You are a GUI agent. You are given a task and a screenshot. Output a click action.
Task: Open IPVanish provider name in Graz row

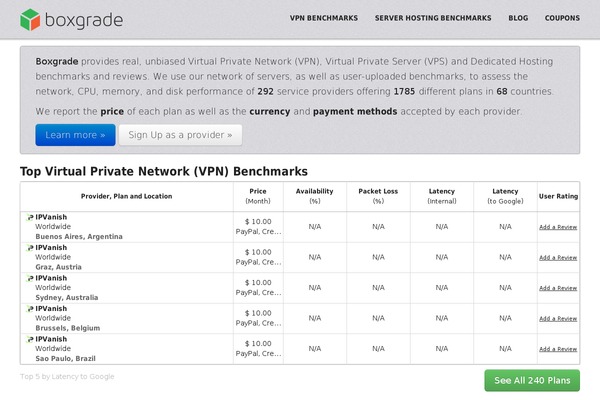pyautogui.click(x=51, y=248)
